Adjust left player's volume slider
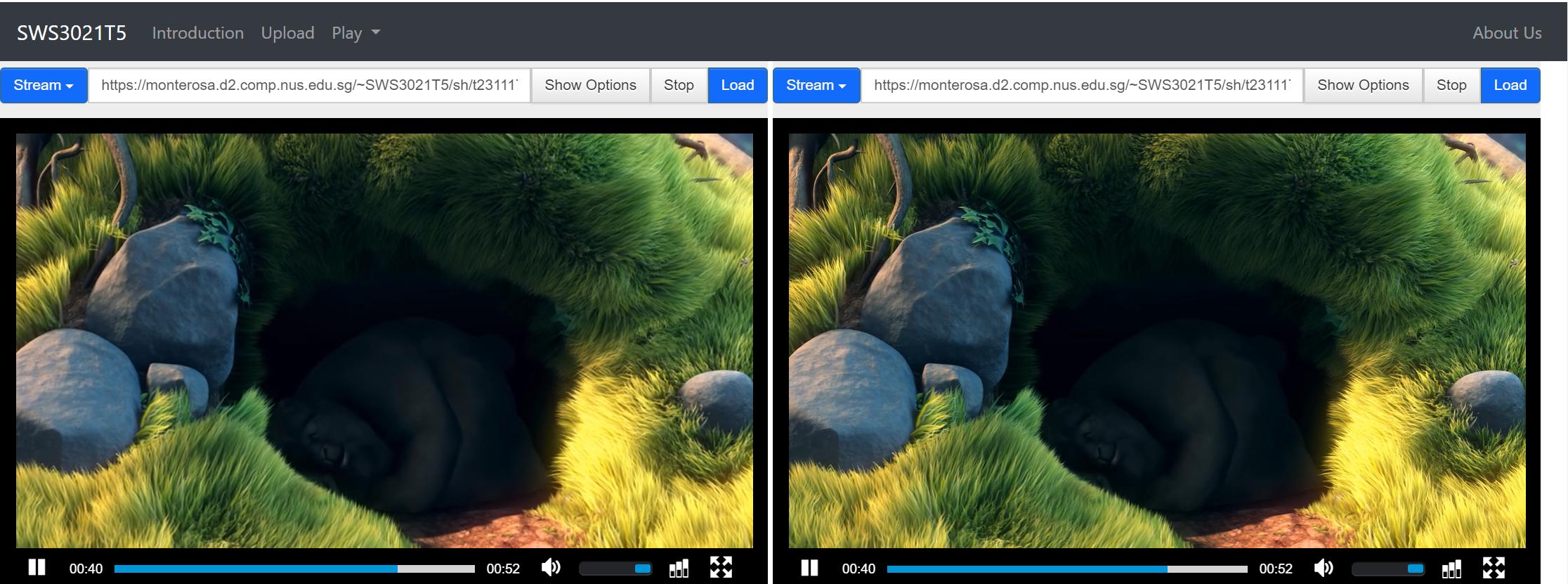Screen dimensions: 1568x584 point(615,569)
